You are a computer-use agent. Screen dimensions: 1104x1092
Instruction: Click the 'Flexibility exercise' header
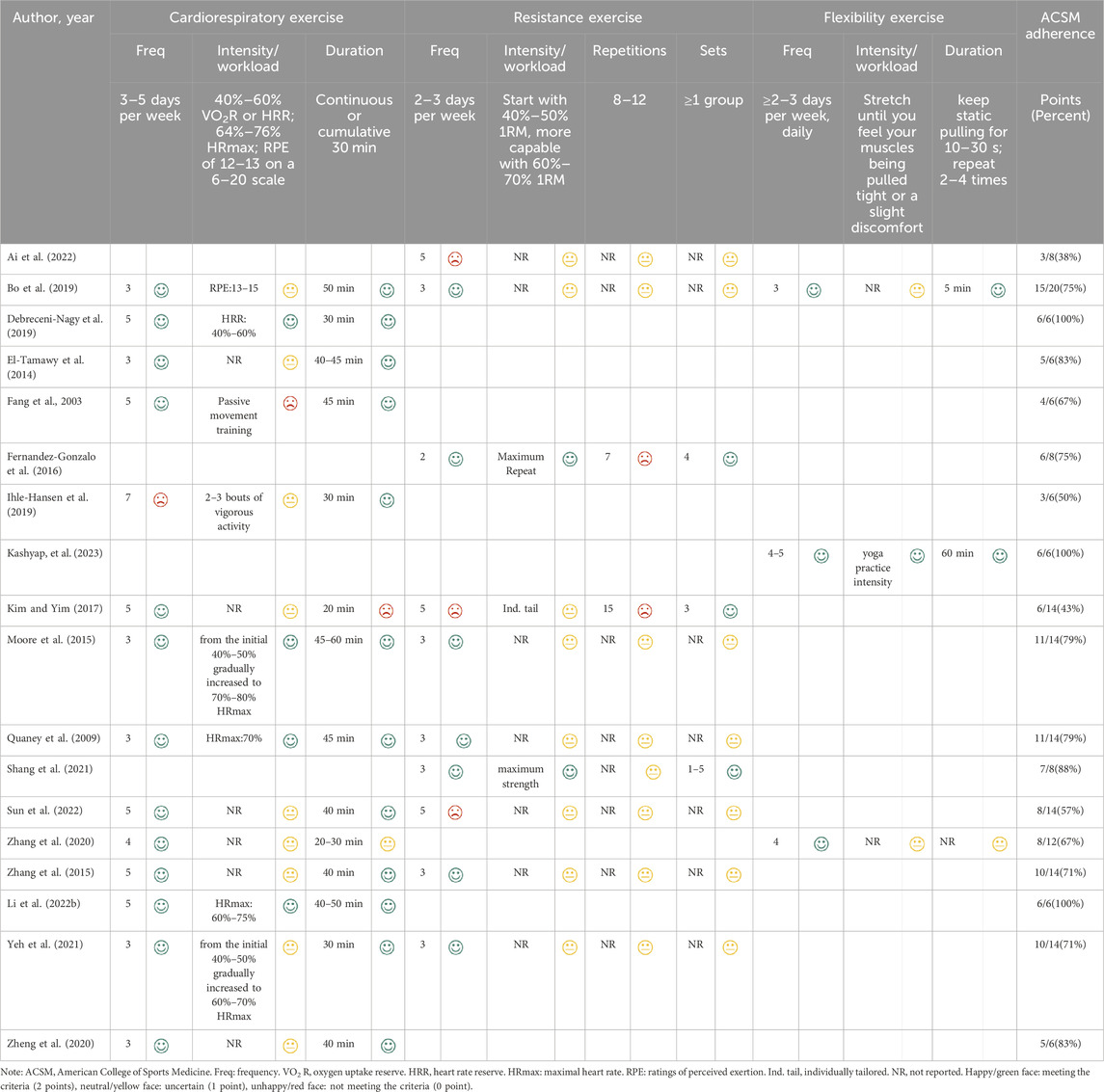(884, 17)
